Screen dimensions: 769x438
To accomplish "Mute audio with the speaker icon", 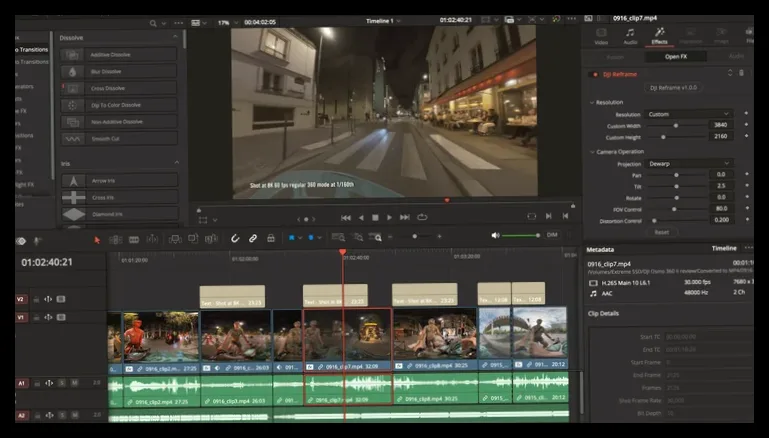I will pos(495,235).
